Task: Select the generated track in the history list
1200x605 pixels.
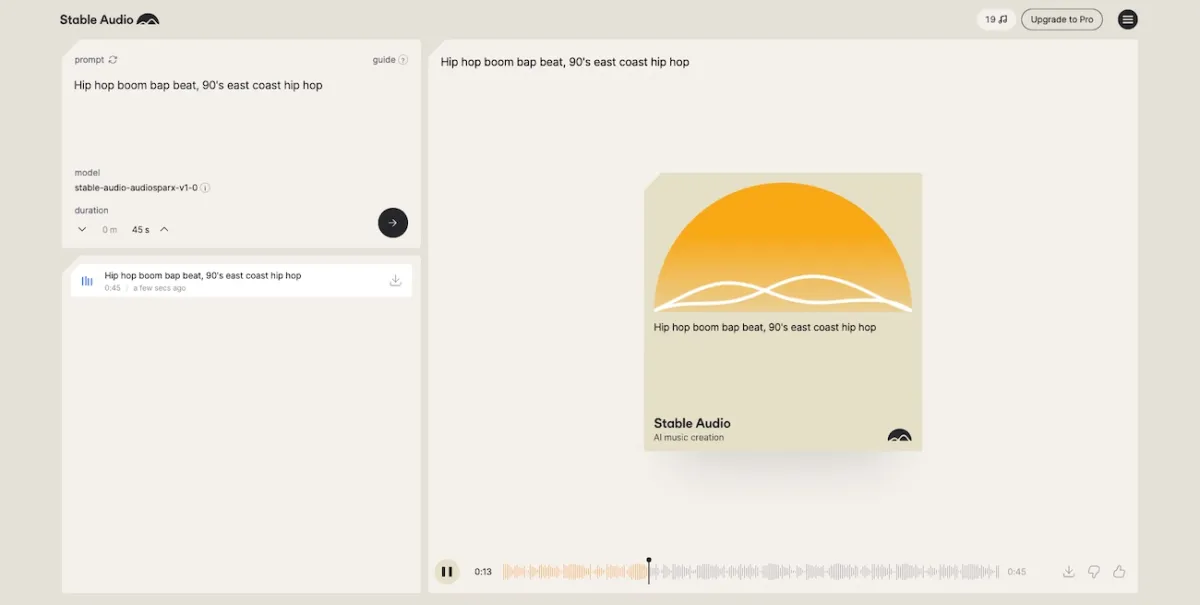Action: coord(241,281)
